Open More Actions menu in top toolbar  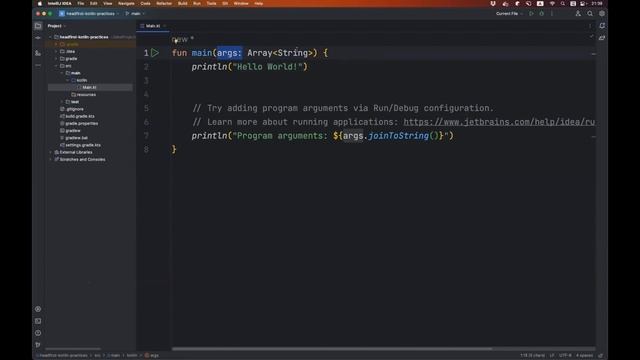pyautogui.click(x=552, y=13)
